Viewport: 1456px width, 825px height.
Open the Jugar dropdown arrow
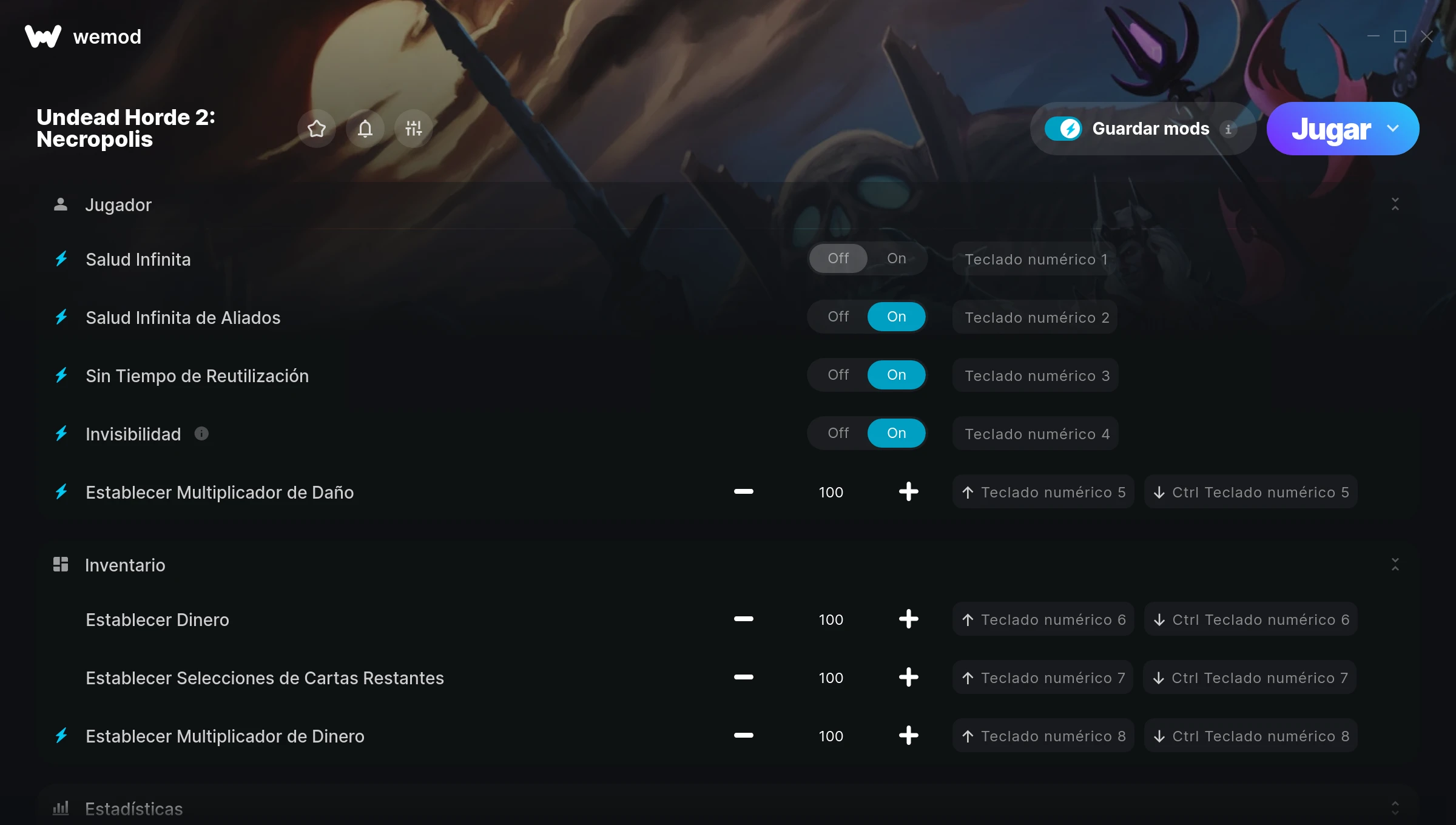pyautogui.click(x=1392, y=129)
